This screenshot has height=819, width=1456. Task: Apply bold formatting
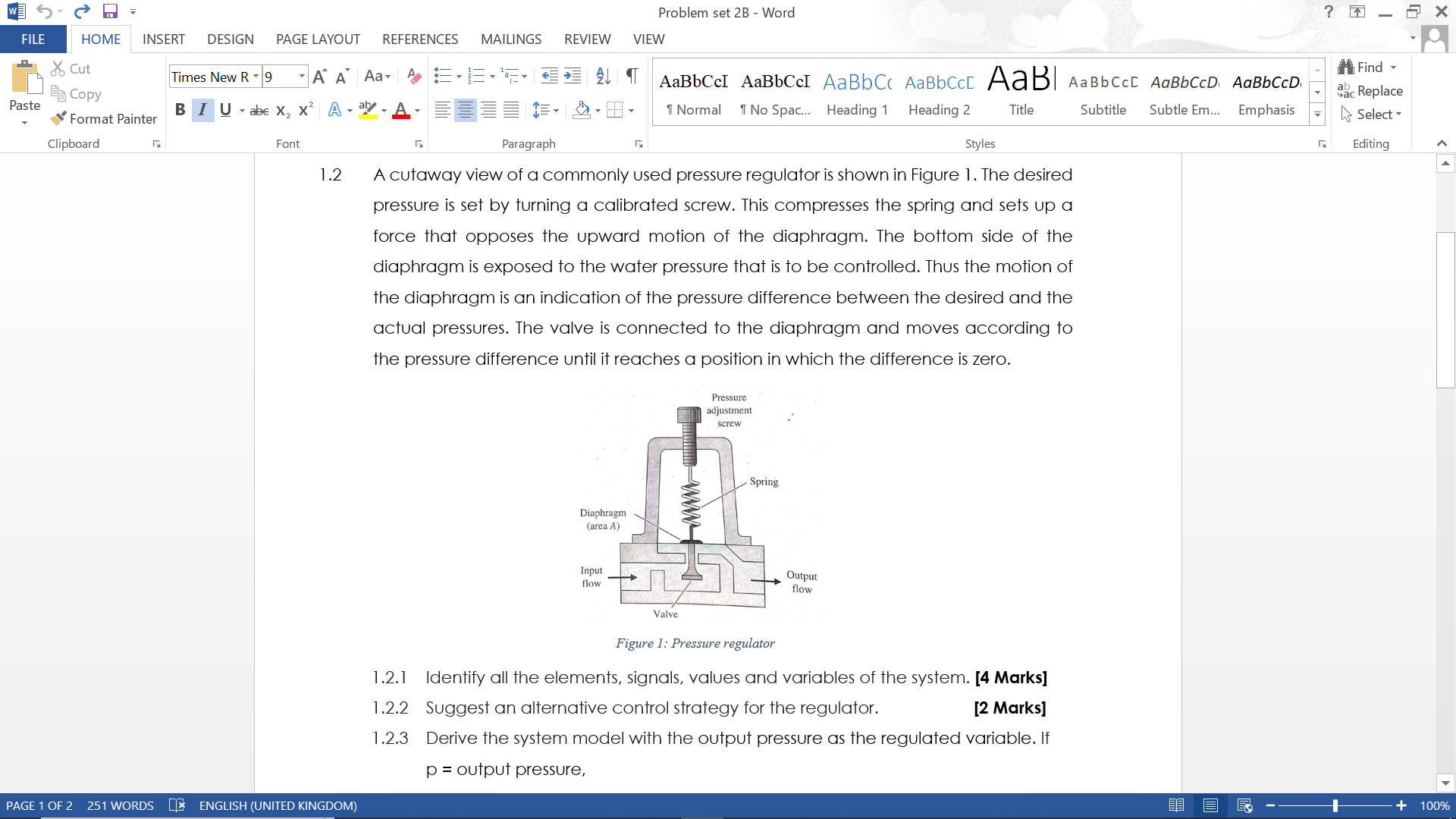tap(180, 110)
